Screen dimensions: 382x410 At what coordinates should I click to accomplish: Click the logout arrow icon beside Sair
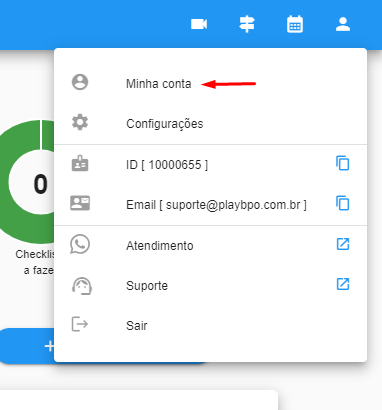click(x=80, y=324)
